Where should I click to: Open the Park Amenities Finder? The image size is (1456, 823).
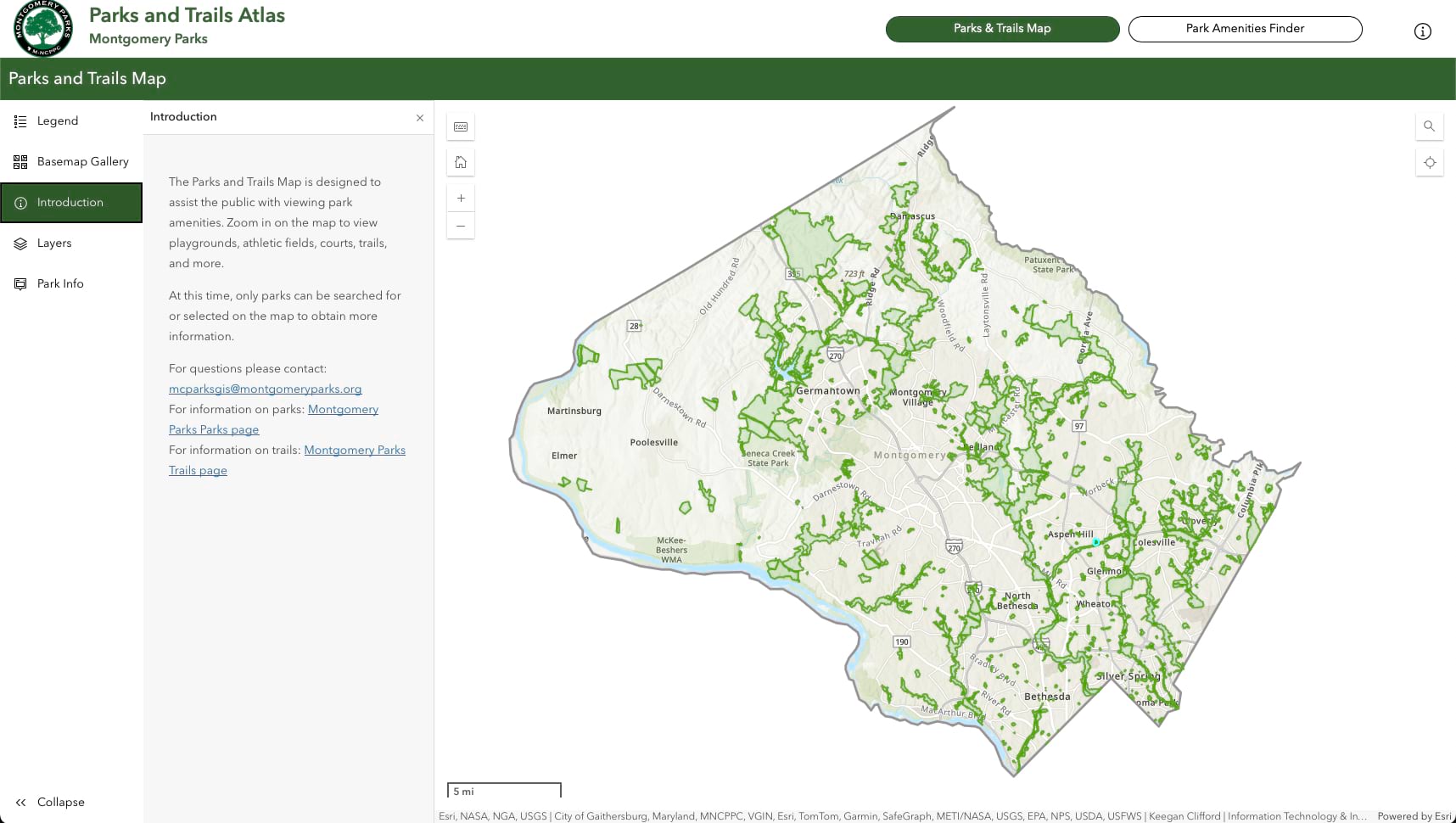[x=1244, y=28]
